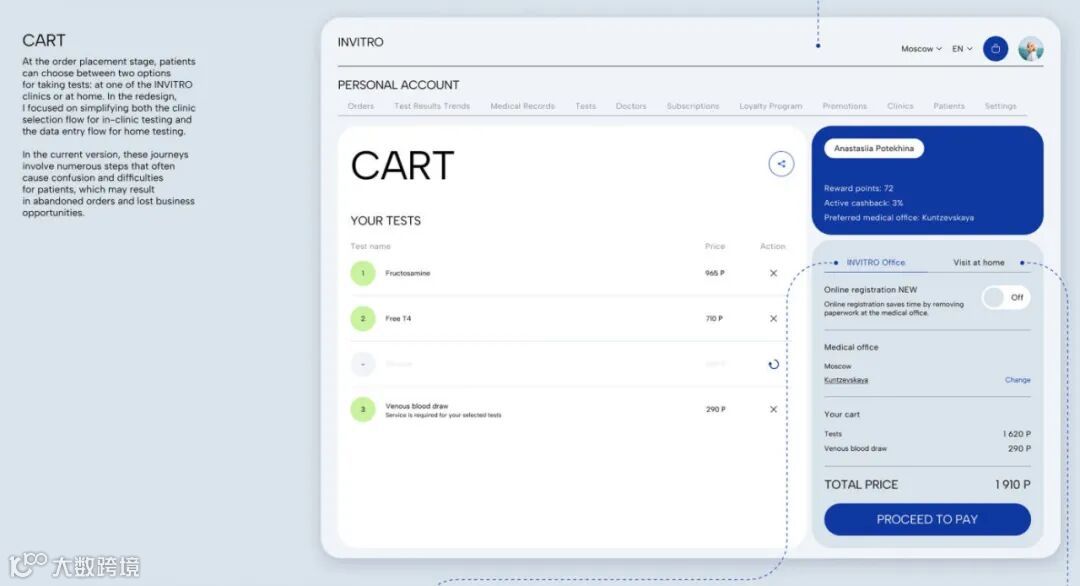
Task: Switch to the Orders tab
Action: [x=361, y=106]
